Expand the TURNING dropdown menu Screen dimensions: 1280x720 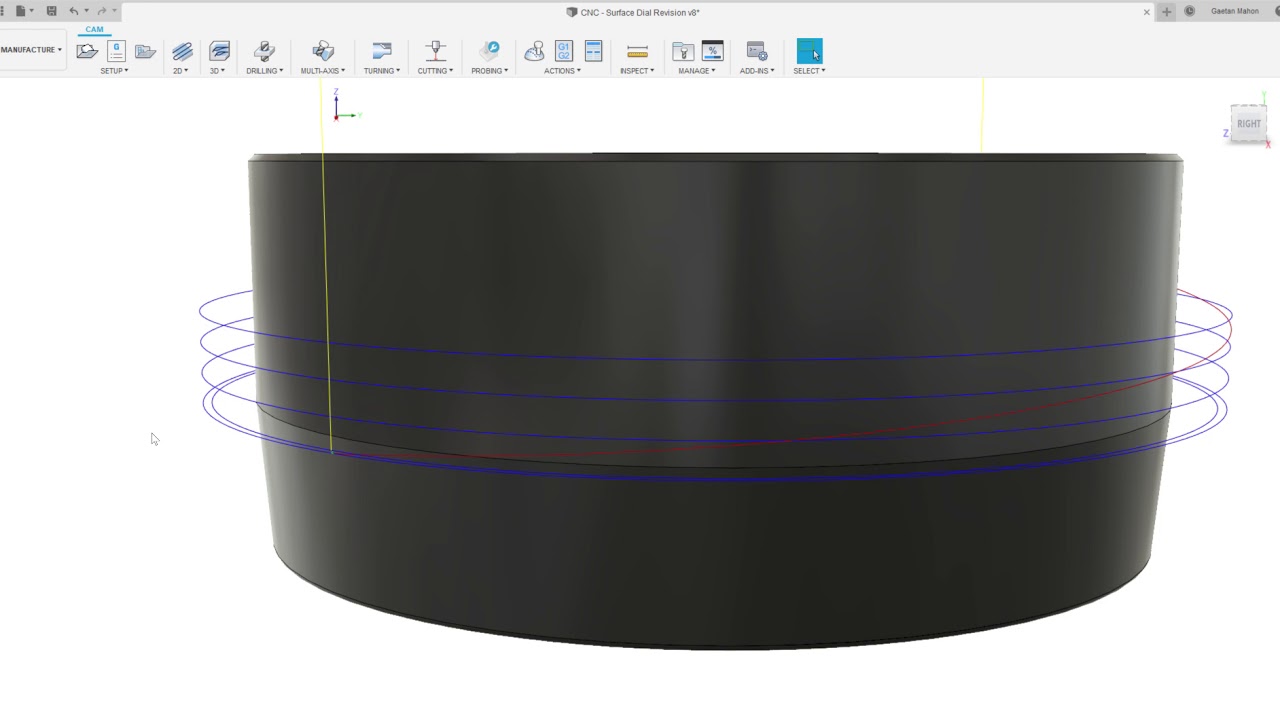click(382, 71)
